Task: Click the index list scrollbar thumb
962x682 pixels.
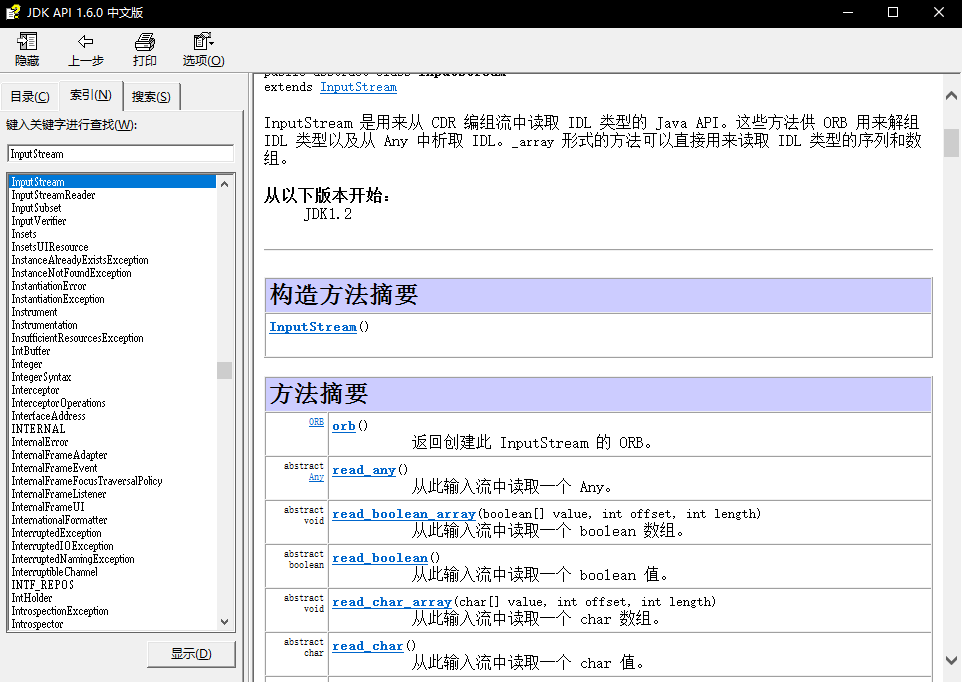Action: pyautogui.click(x=225, y=370)
